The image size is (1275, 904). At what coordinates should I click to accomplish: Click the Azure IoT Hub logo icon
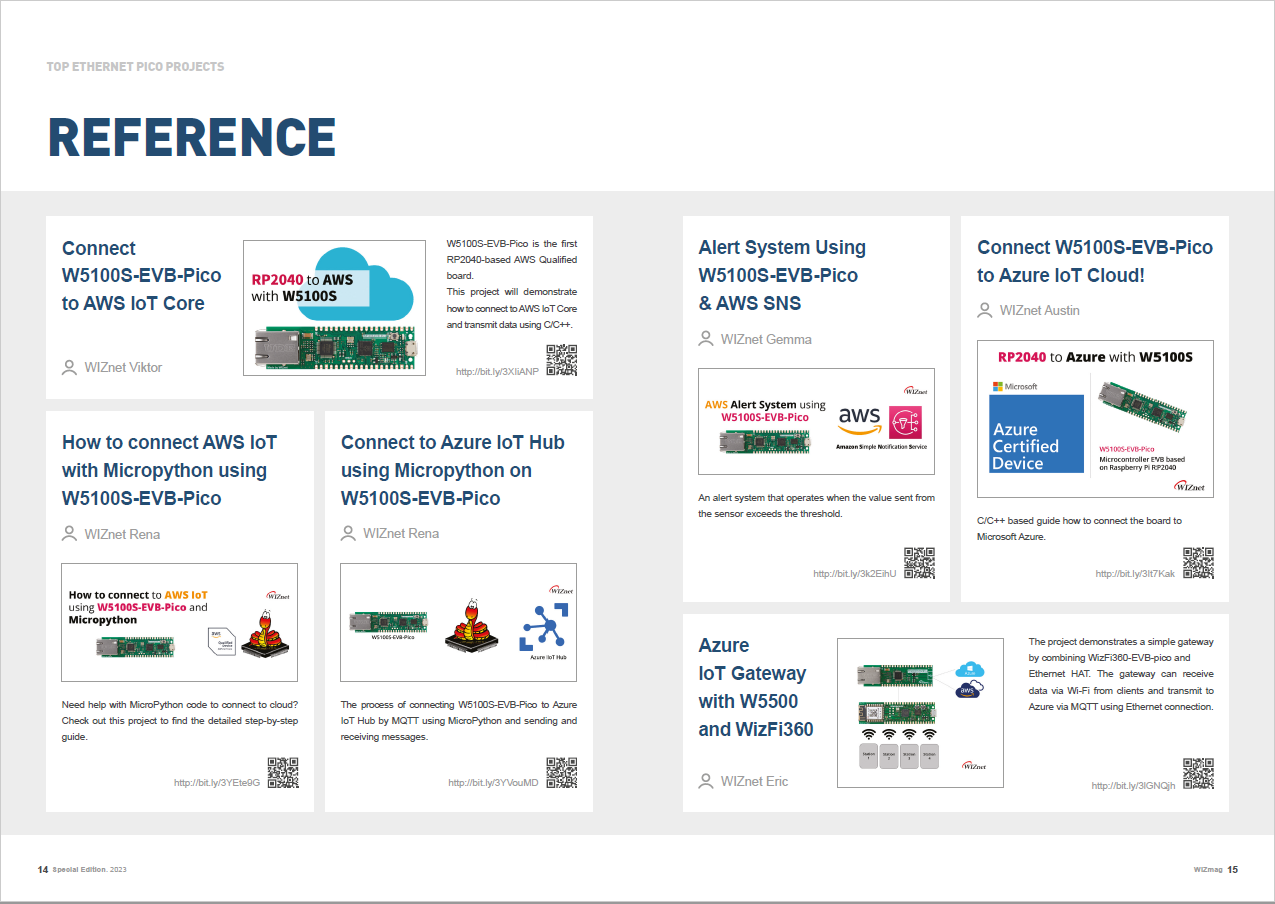pos(543,628)
